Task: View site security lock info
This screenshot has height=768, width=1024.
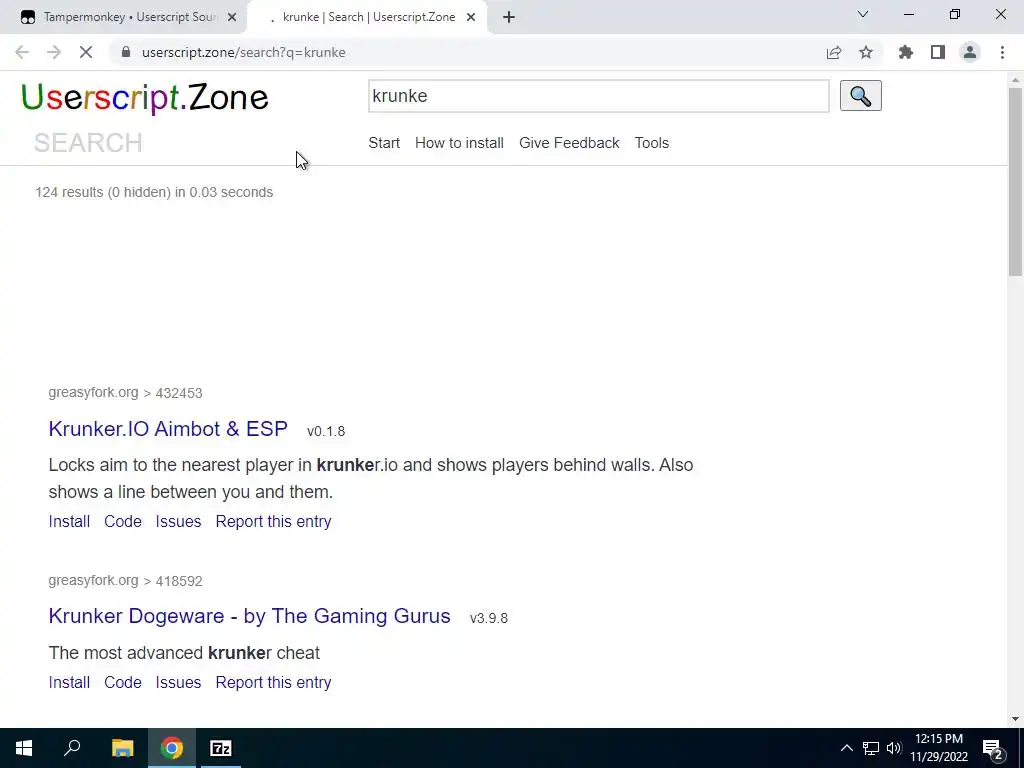Action: [126, 52]
